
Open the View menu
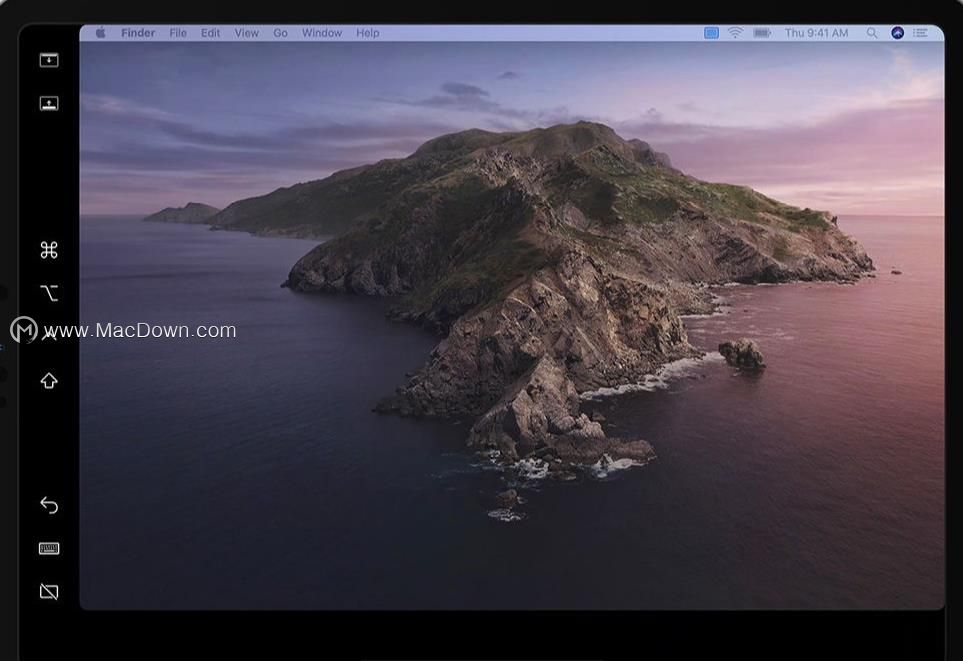(x=246, y=33)
